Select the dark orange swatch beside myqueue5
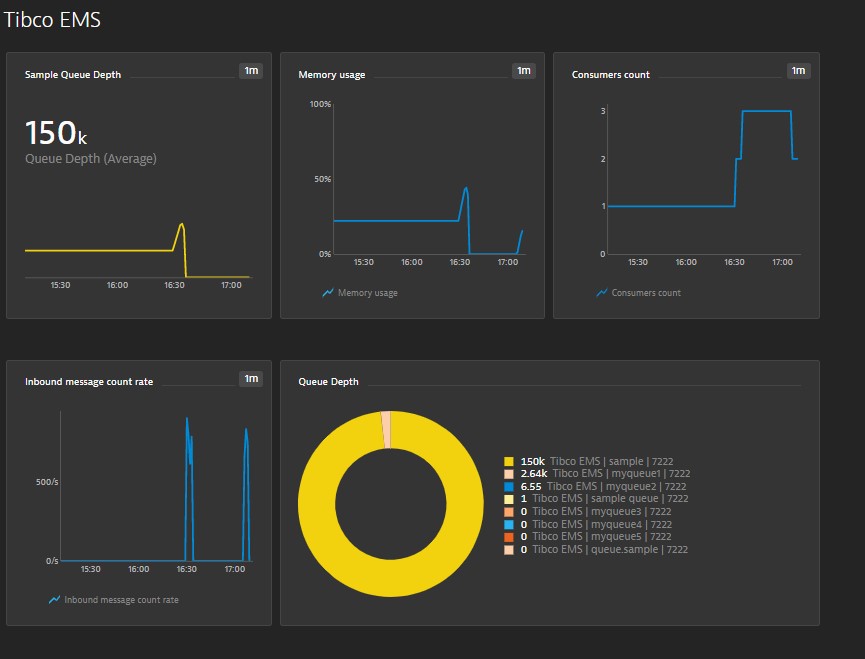 [509, 537]
